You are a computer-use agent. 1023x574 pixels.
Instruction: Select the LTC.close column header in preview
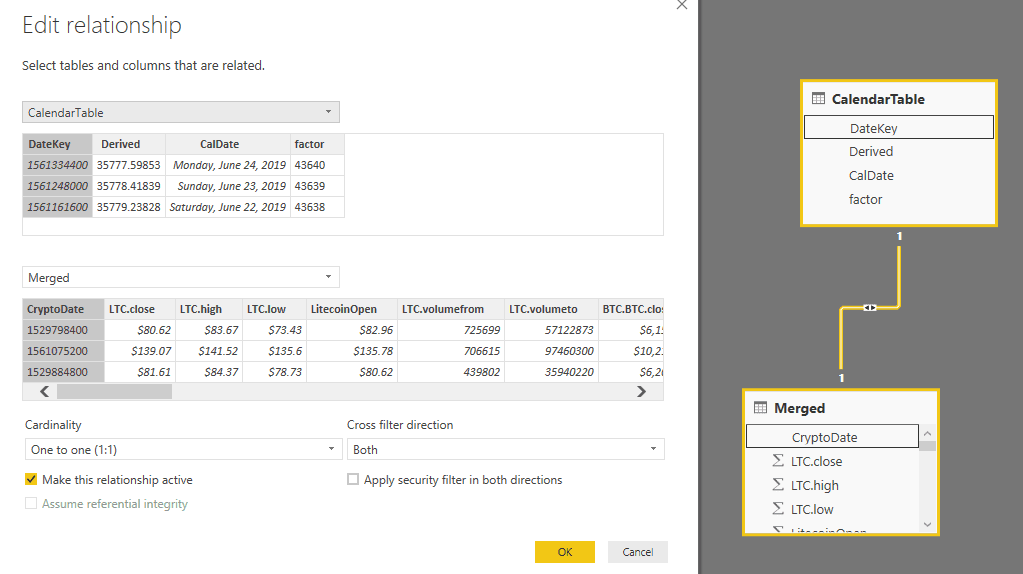(140, 309)
